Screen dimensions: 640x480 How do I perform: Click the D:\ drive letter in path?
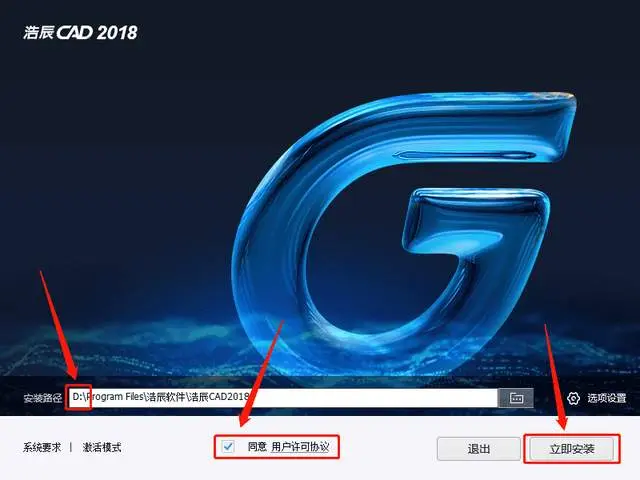coord(78,397)
